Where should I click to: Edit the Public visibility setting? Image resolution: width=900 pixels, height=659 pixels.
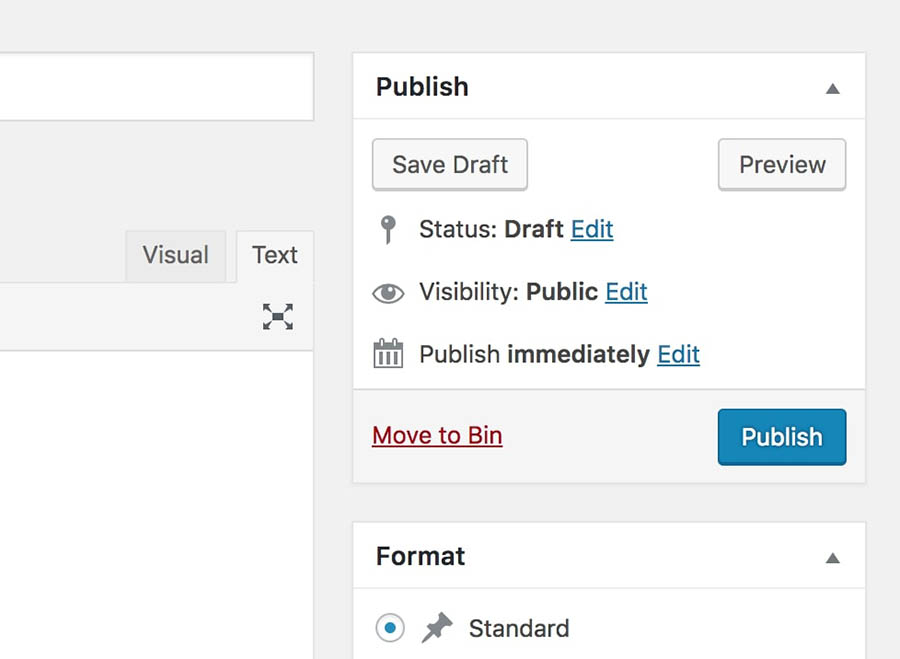[x=626, y=292]
